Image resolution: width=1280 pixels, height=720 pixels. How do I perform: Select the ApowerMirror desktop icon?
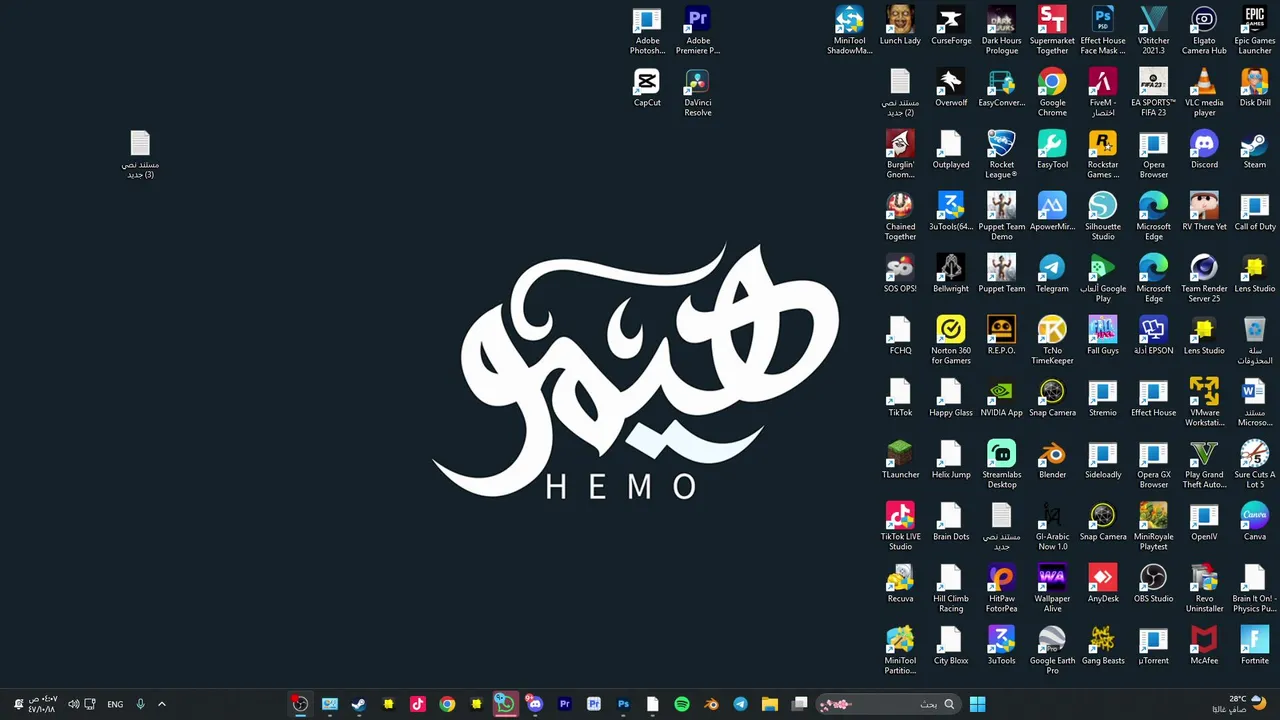[1052, 212]
